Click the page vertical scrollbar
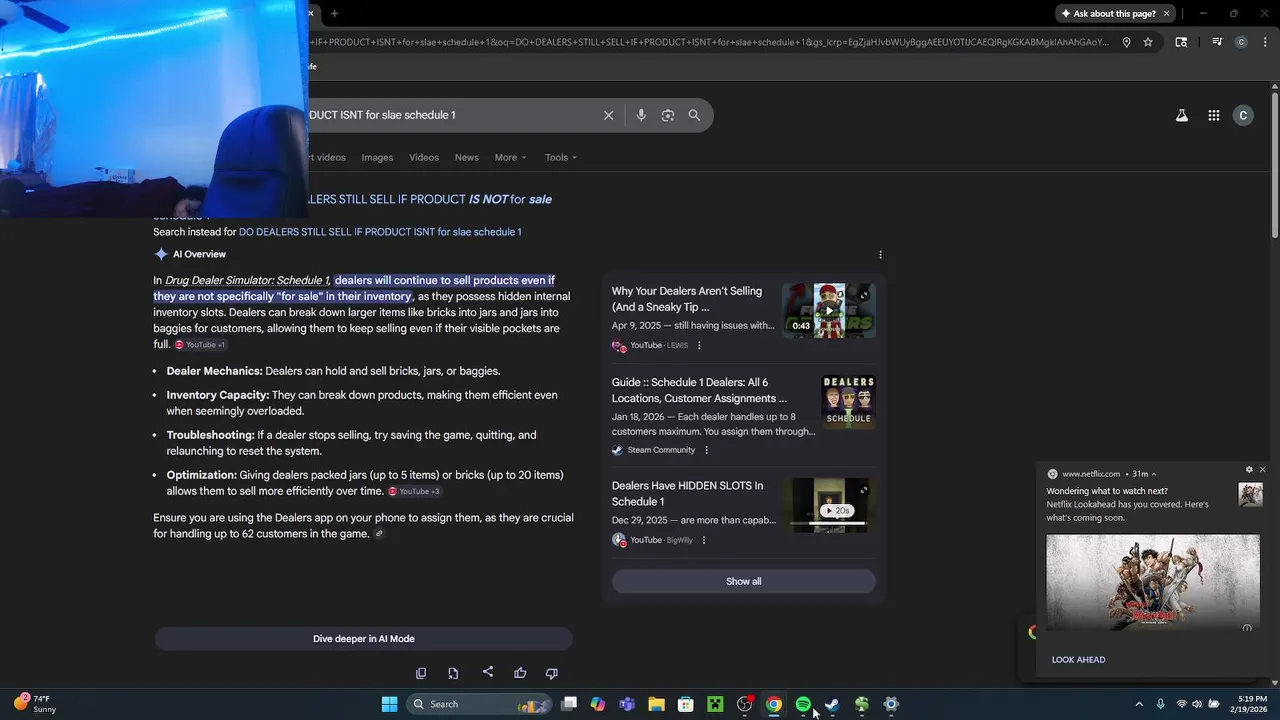The height and width of the screenshot is (720, 1280). (1274, 165)
